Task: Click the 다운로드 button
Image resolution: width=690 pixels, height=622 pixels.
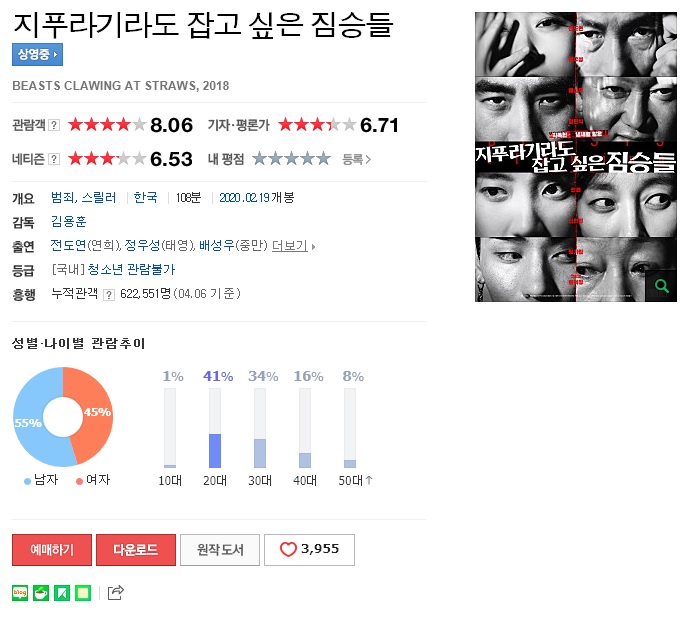Action: [x=136, y=550]
